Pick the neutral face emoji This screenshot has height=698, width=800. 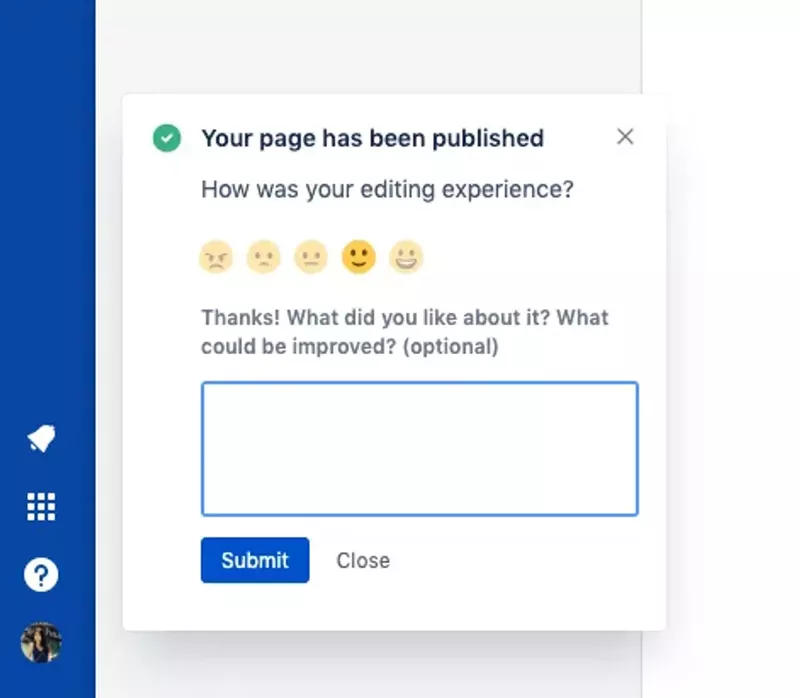pos(313,257)
